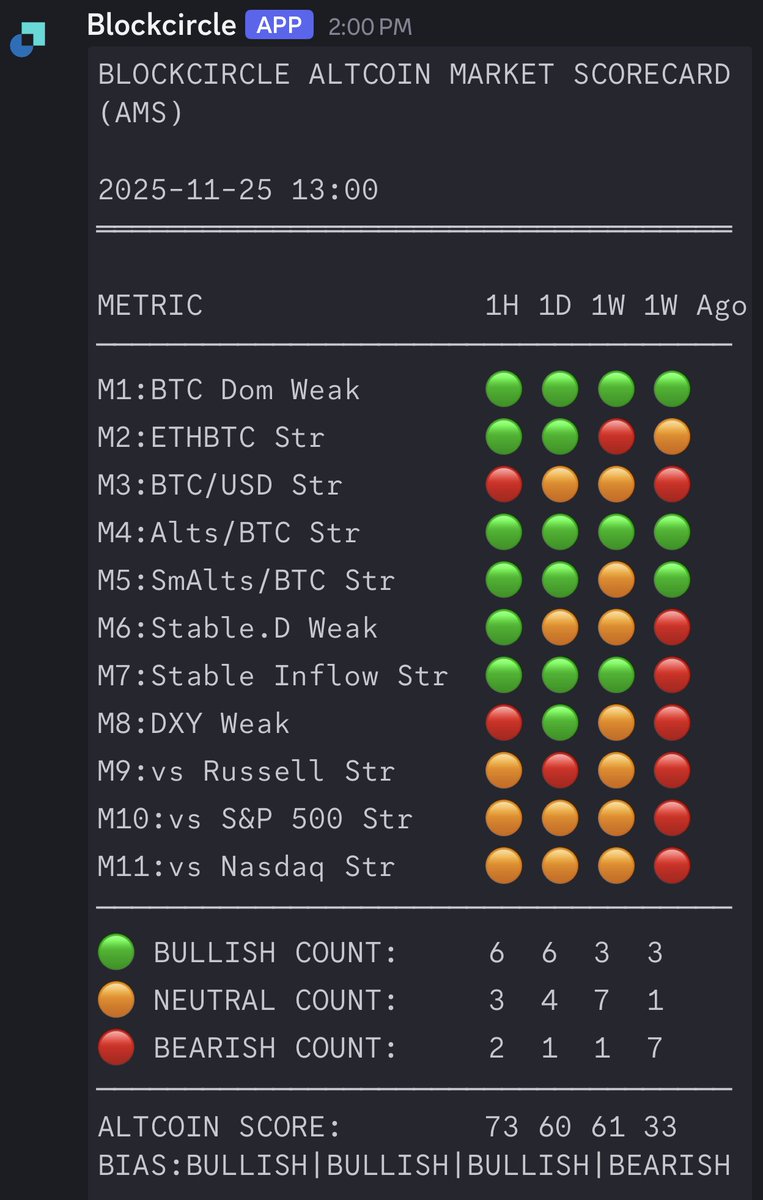Click the ALTCOIN SCORE label
Image resolution: width=763 pixels, height=1200 pixels.
(220, 1128)
